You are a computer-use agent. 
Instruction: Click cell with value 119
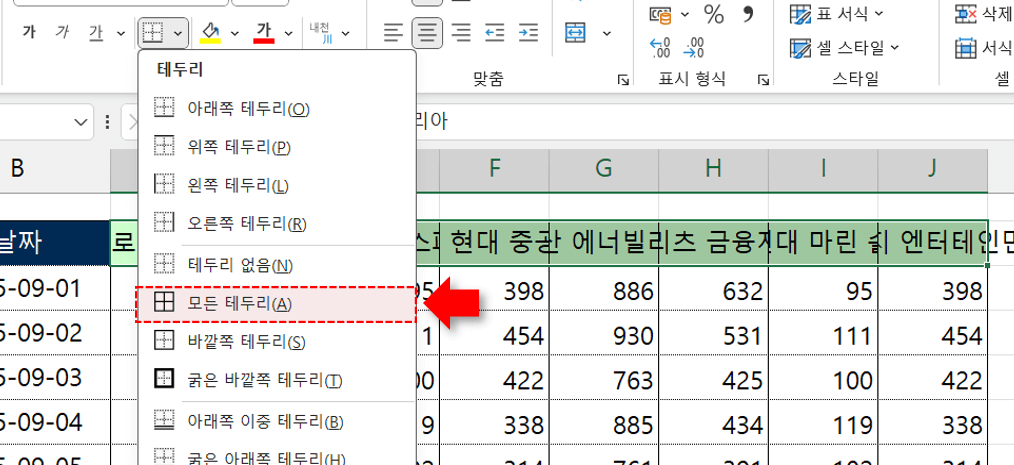point(823,423)
